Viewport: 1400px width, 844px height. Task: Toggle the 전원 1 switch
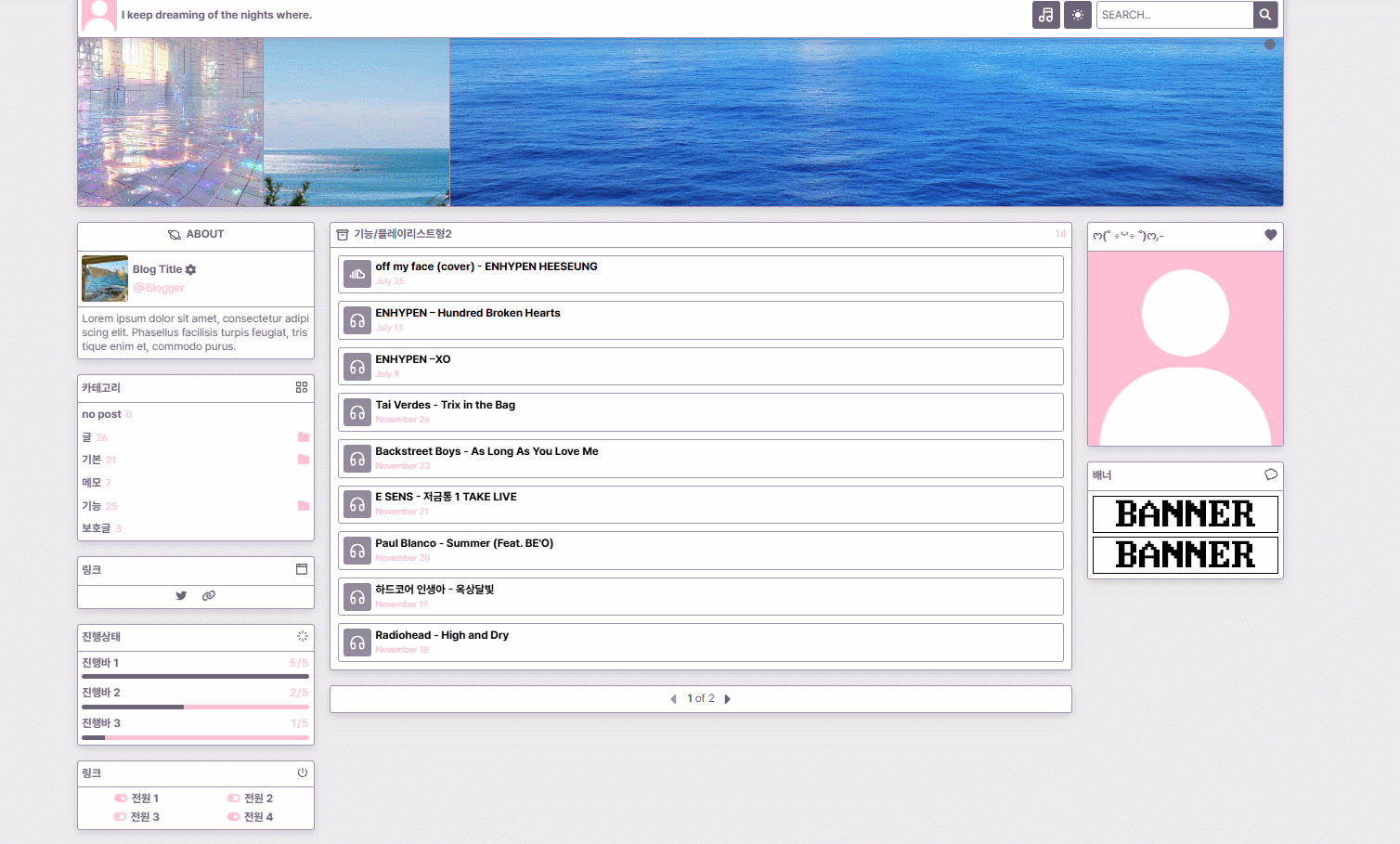[121, 799]
